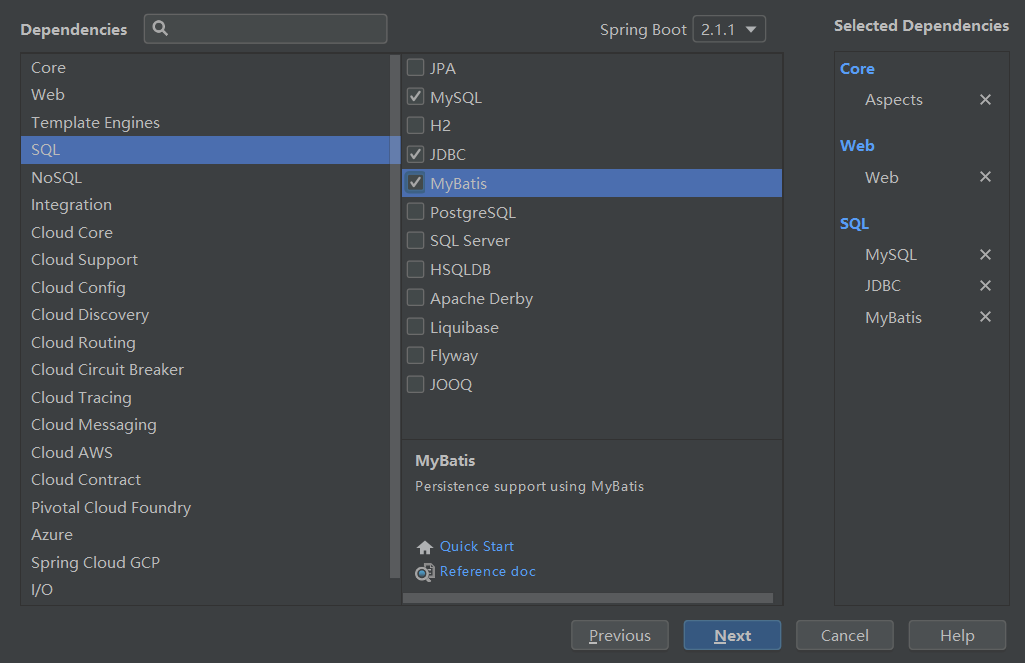Viewport: 1025px width, 663px height.
Task: Check the H2 database option
Action: coord(415,125)
